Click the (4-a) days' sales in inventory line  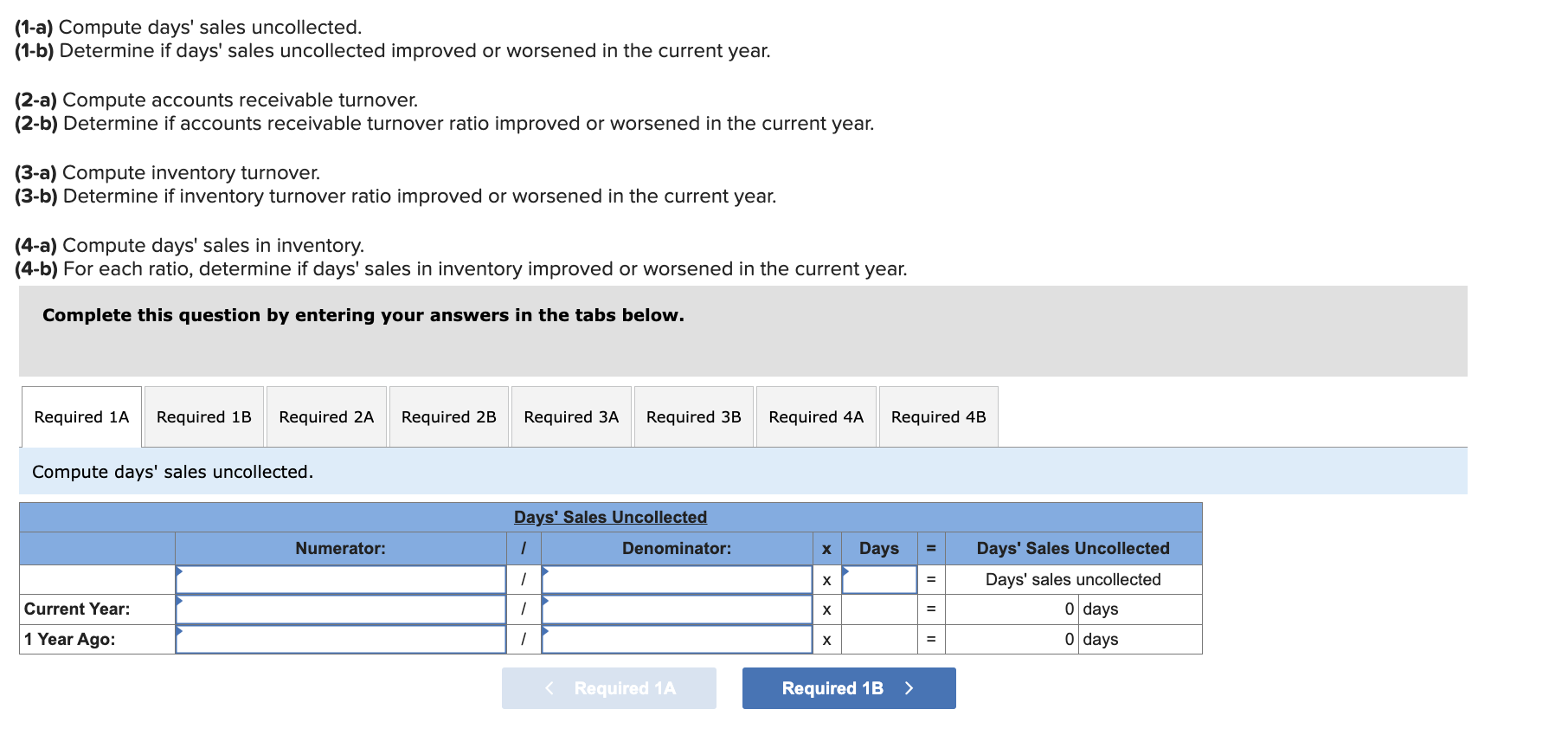tap(190, 245)
